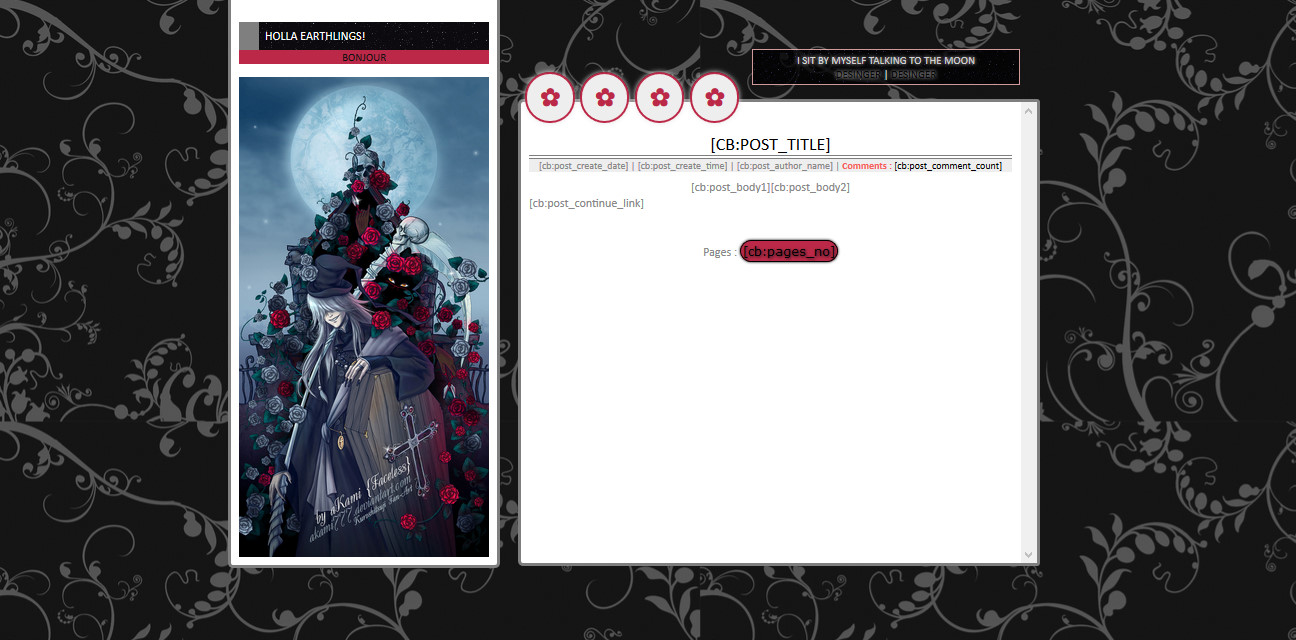Open the Comments link
The height and width of the screenshot is (640, 1296).
[x=866, y=166]
